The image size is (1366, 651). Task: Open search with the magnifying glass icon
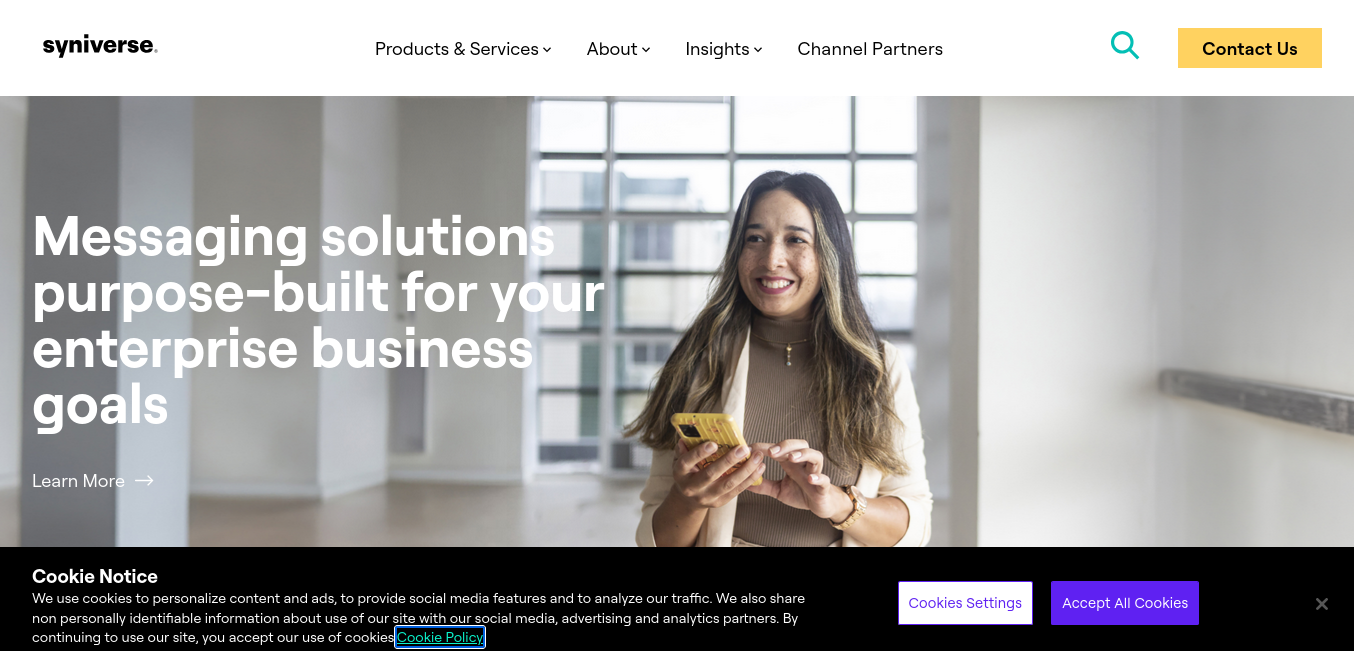(1125, 45)
